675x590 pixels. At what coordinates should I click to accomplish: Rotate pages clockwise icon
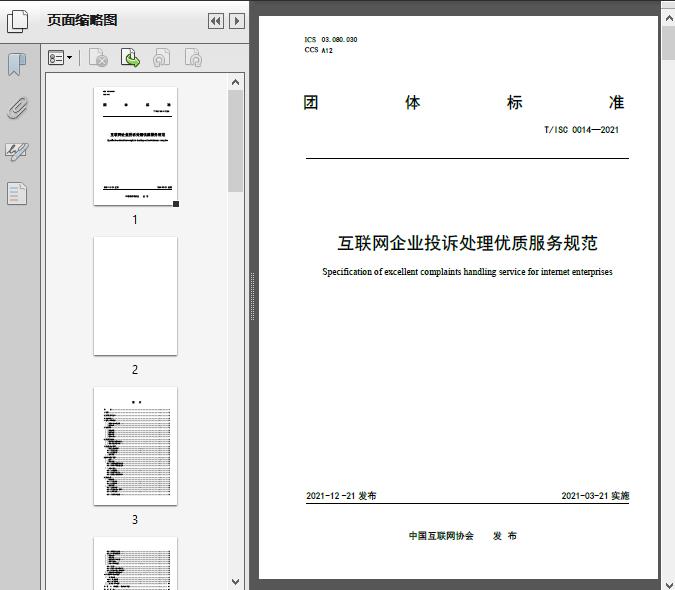[x=193, y=59]
